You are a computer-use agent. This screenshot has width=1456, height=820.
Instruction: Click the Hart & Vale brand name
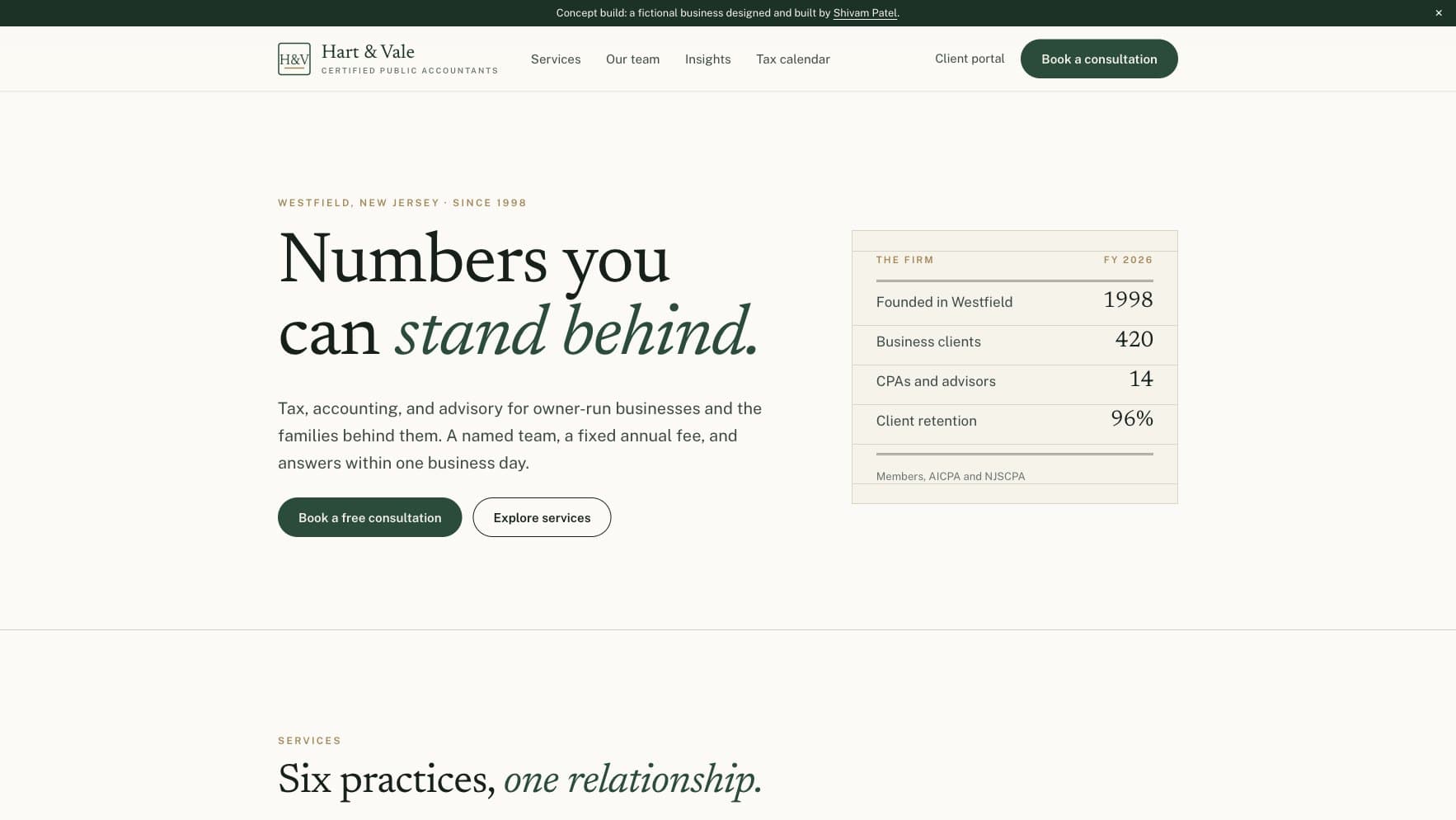368,52
